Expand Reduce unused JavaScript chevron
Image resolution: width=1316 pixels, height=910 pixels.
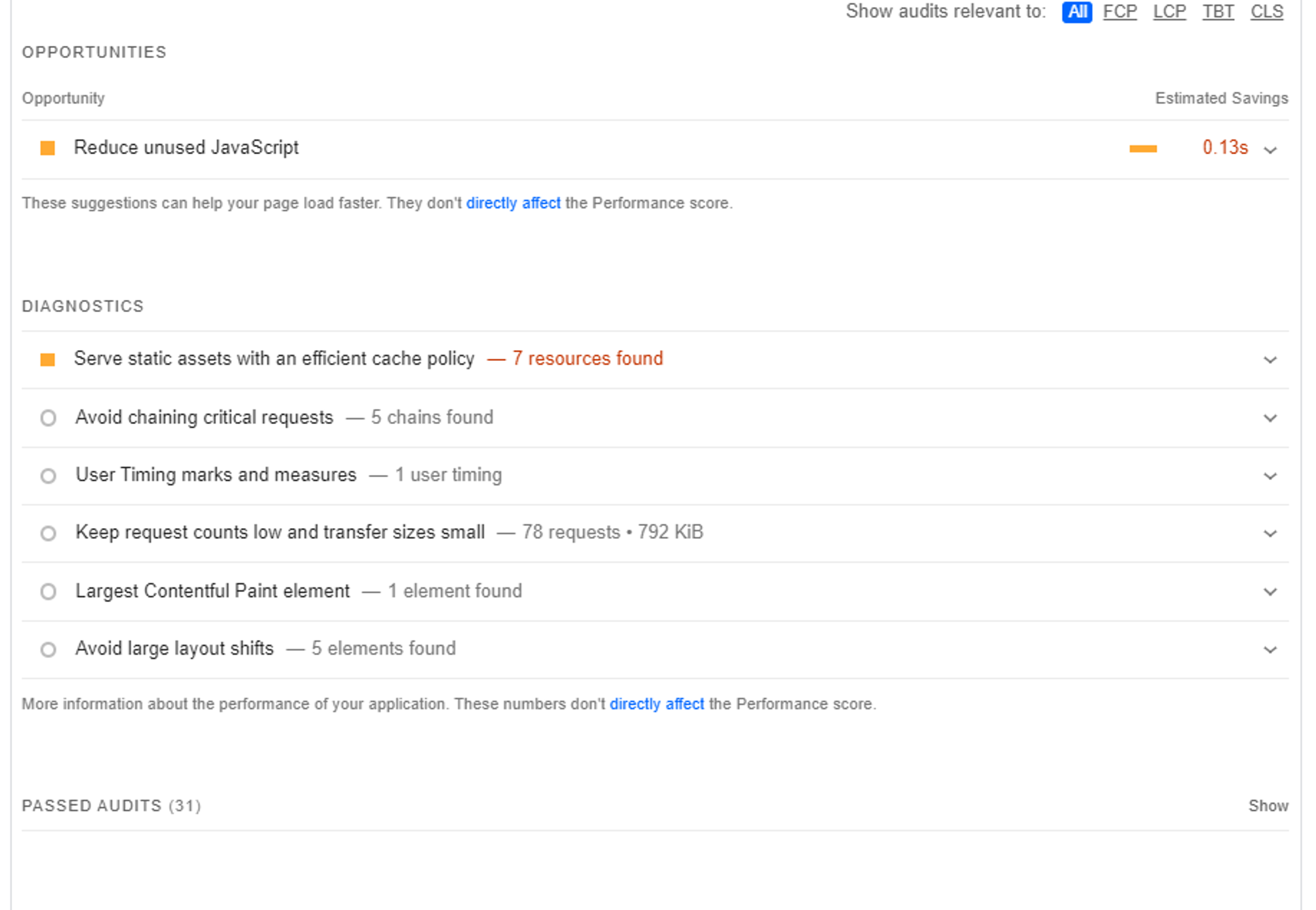pyautogui.click(x=1270, y=150)
